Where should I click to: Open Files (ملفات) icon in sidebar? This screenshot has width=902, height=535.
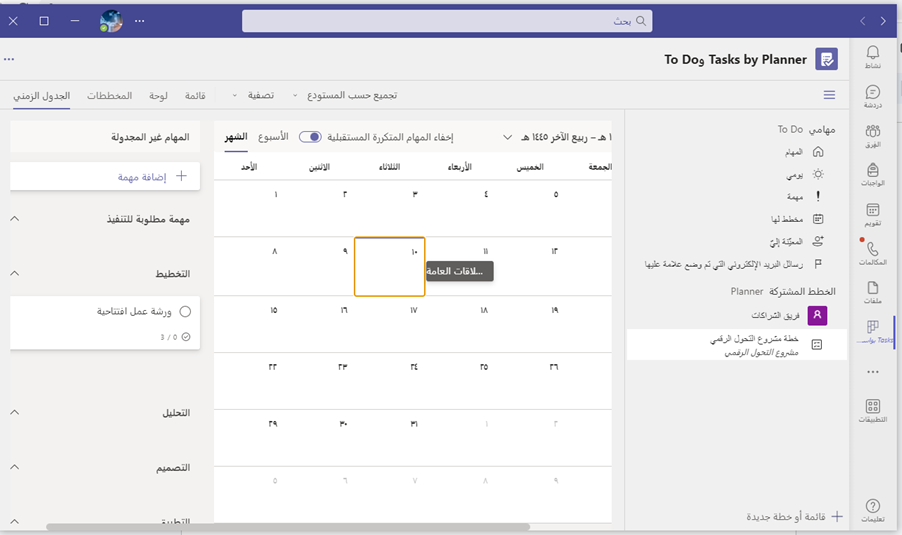point(872,292)
